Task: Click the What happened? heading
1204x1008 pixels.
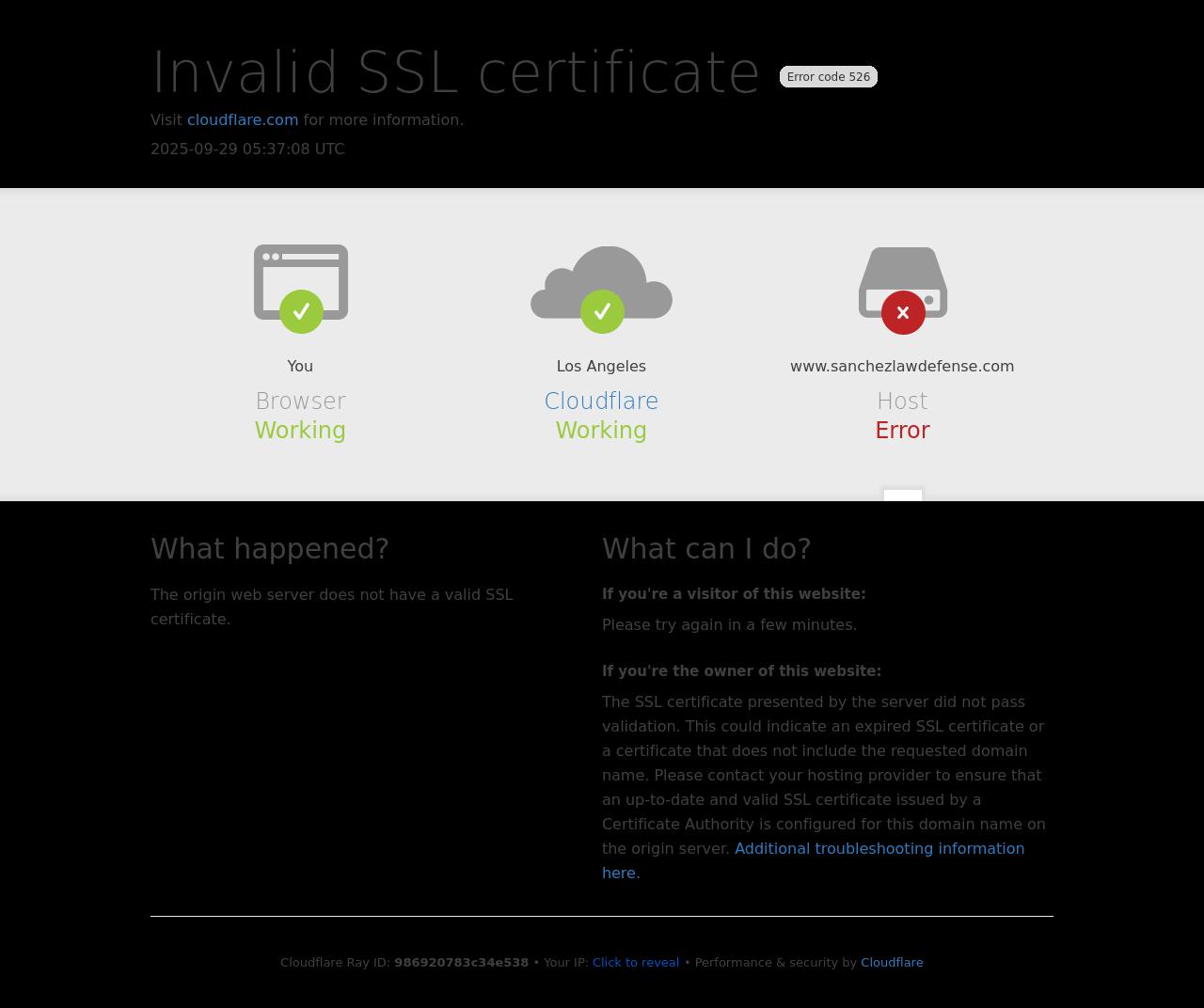Action: pos(270,548)
